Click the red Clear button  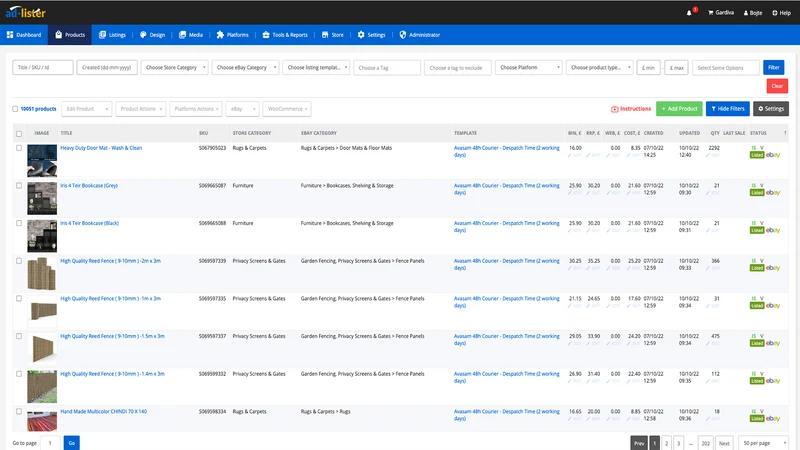coord(777,86)
